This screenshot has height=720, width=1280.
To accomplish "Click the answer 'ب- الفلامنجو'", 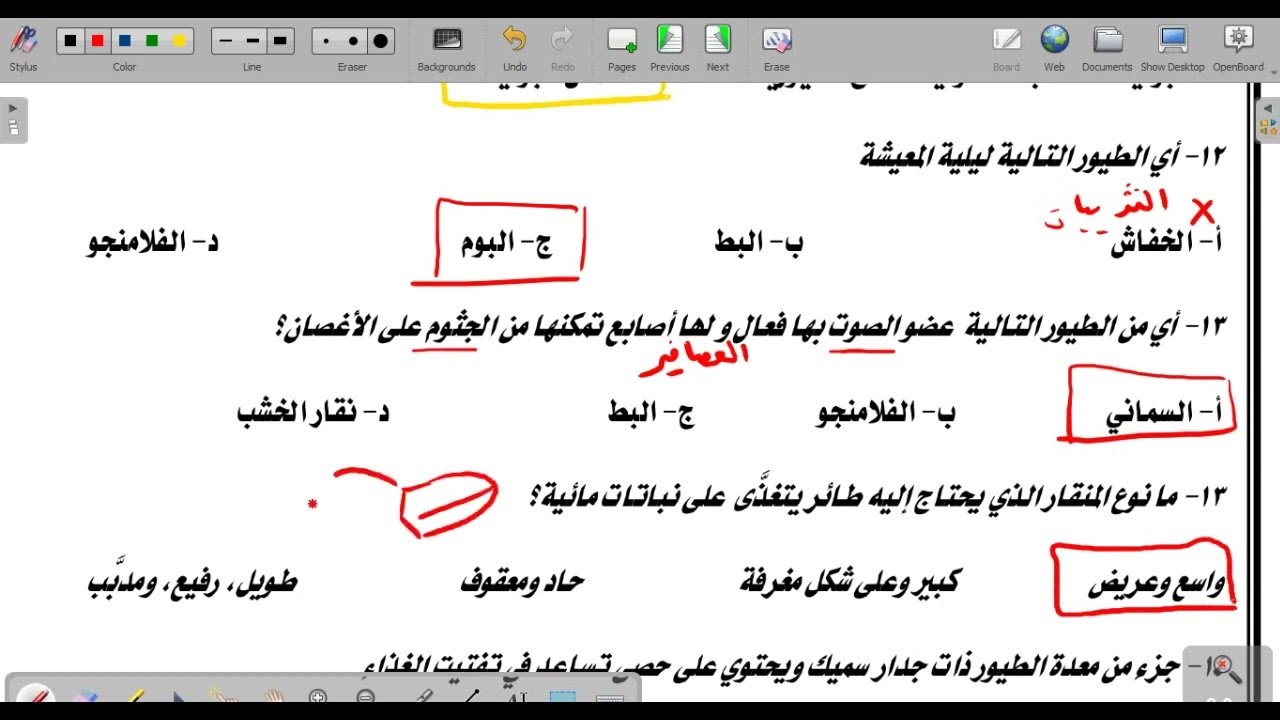I will tap(886, 413).
